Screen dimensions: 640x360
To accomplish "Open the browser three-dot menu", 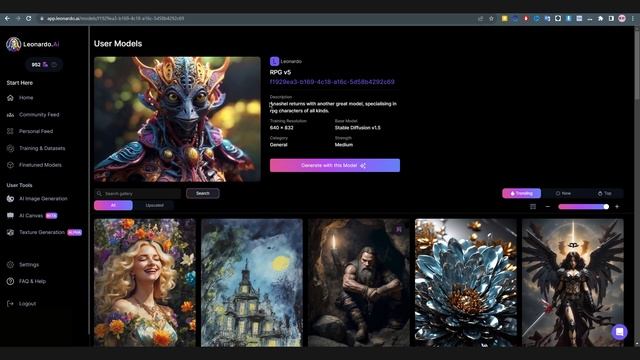I will point(633,18).
